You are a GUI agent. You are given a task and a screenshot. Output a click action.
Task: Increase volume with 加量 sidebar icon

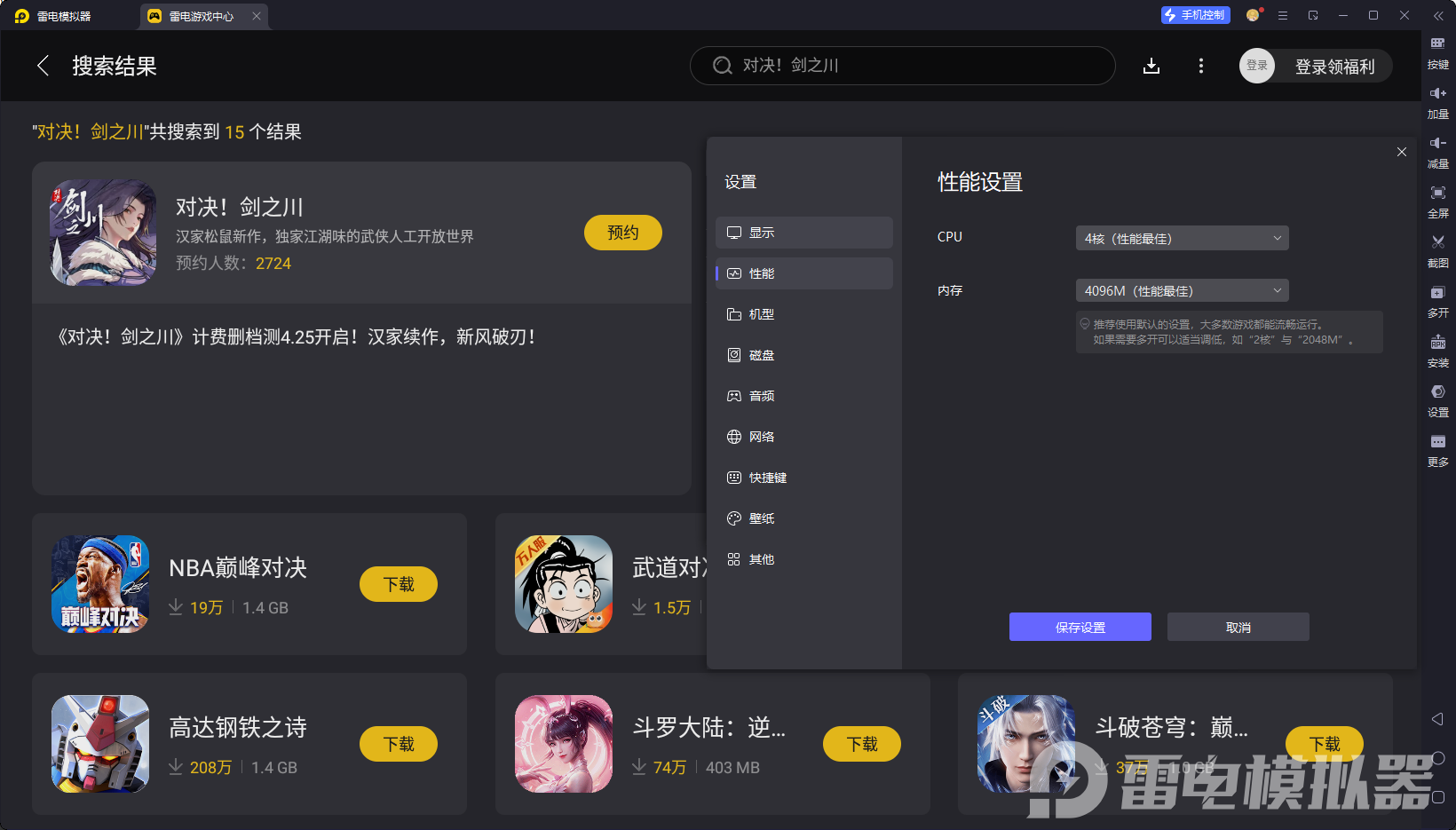1437,101
